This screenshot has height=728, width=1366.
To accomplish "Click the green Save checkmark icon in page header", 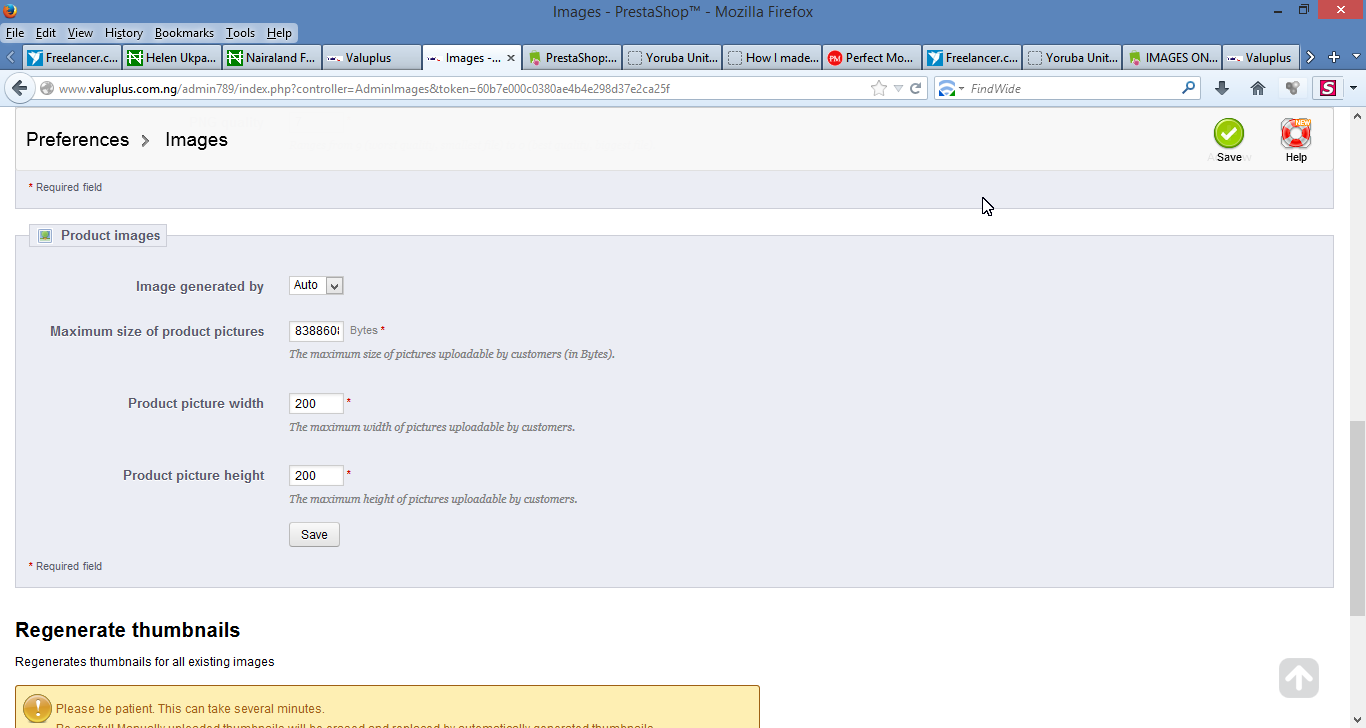I will coord(1229,134).
